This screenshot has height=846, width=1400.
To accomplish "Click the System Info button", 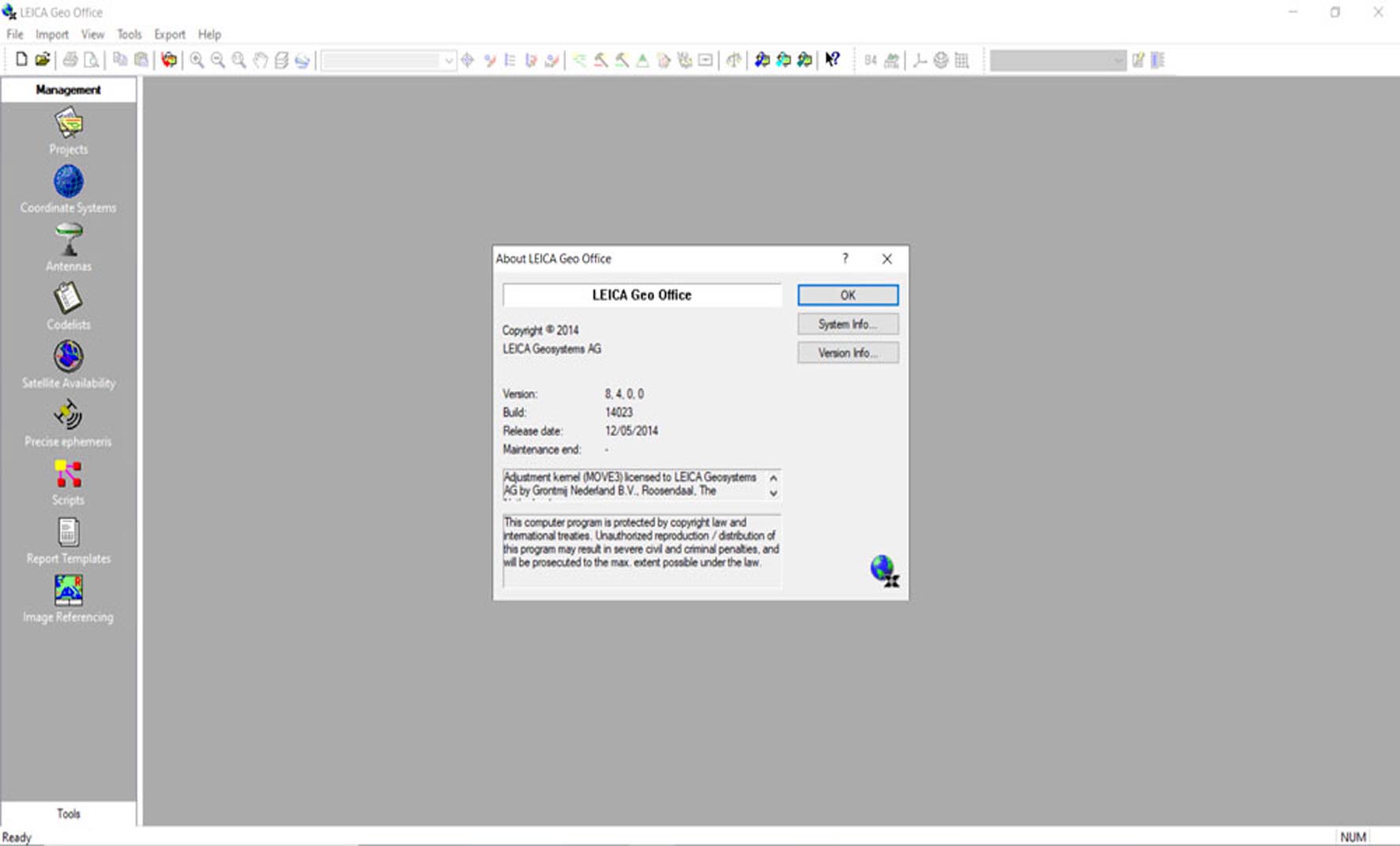I will pyautogui.click(x=847, y=325).
